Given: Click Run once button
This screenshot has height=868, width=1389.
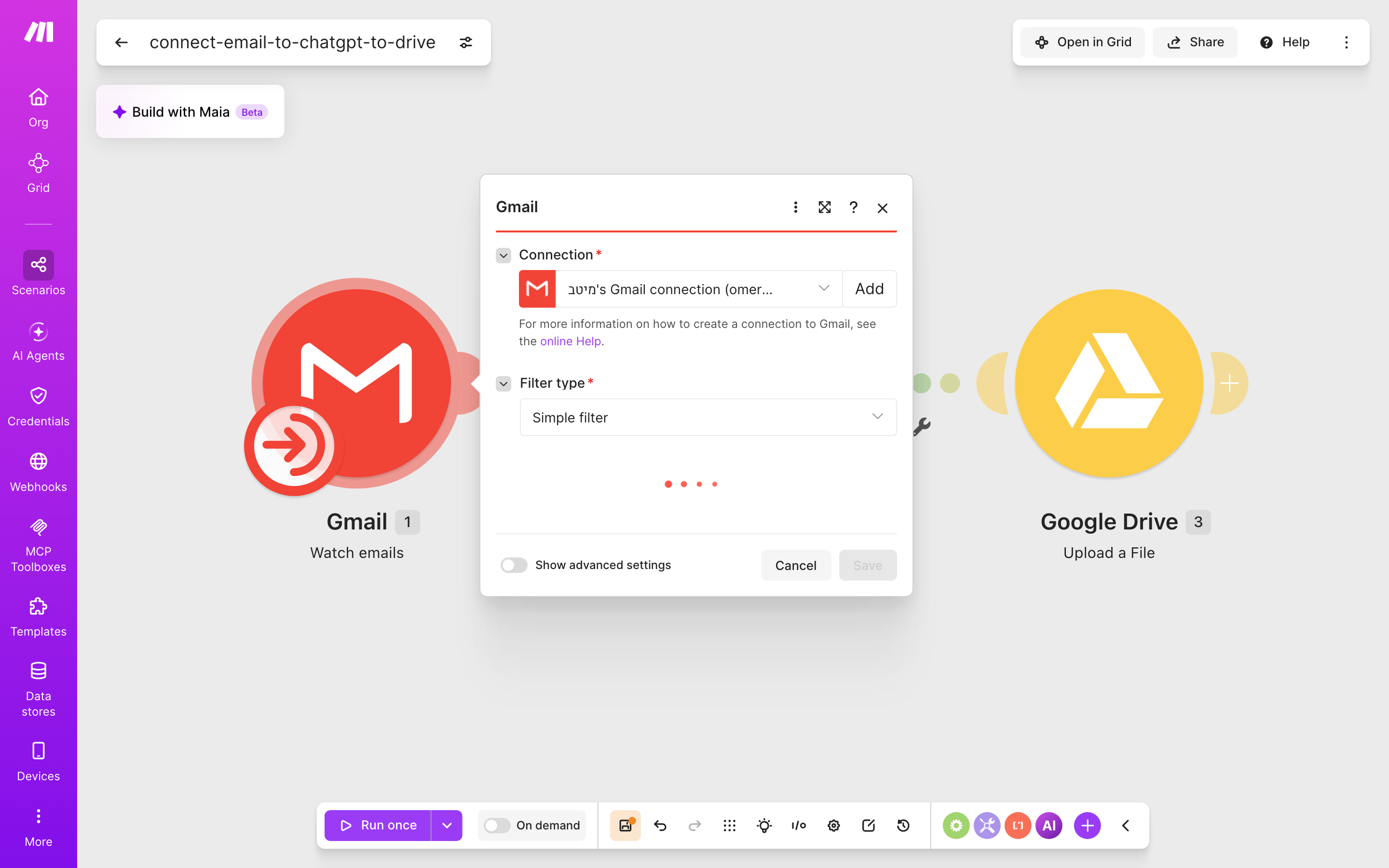Looking at the screenshot, I should pyautogui.click(x=378, y=826).
